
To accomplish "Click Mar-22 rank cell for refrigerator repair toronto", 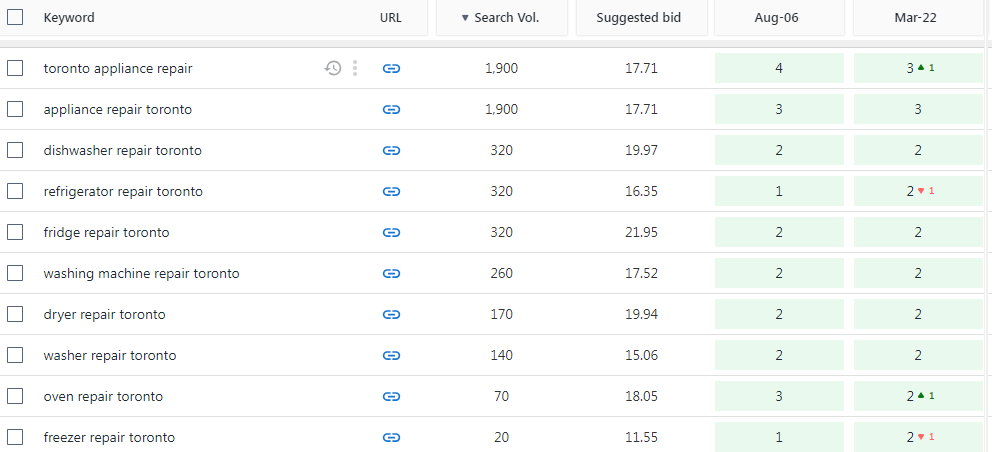I will pyautogui.click(x=918, y=191).
